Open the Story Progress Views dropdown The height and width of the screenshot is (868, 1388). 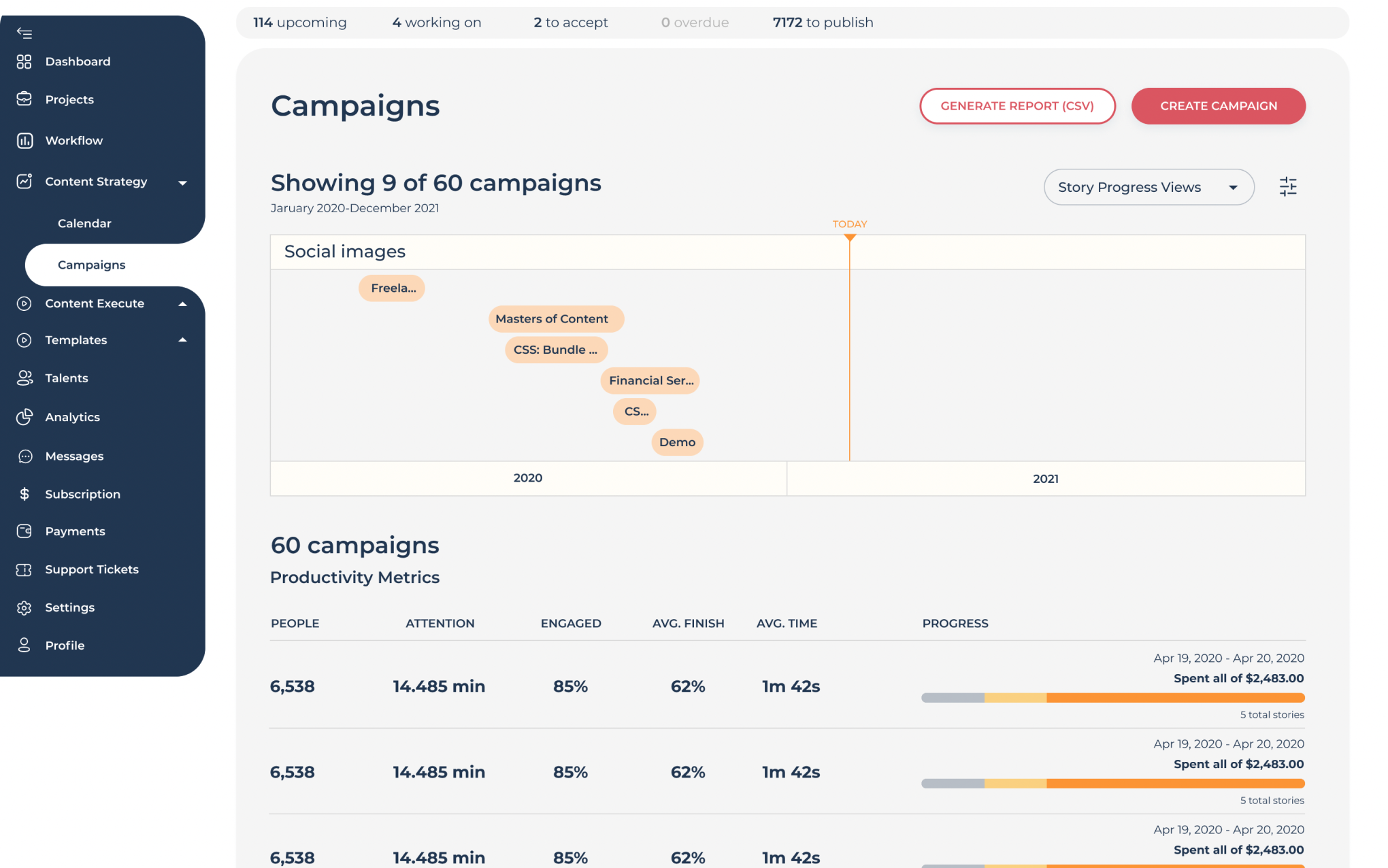(x=1149, y=187)
